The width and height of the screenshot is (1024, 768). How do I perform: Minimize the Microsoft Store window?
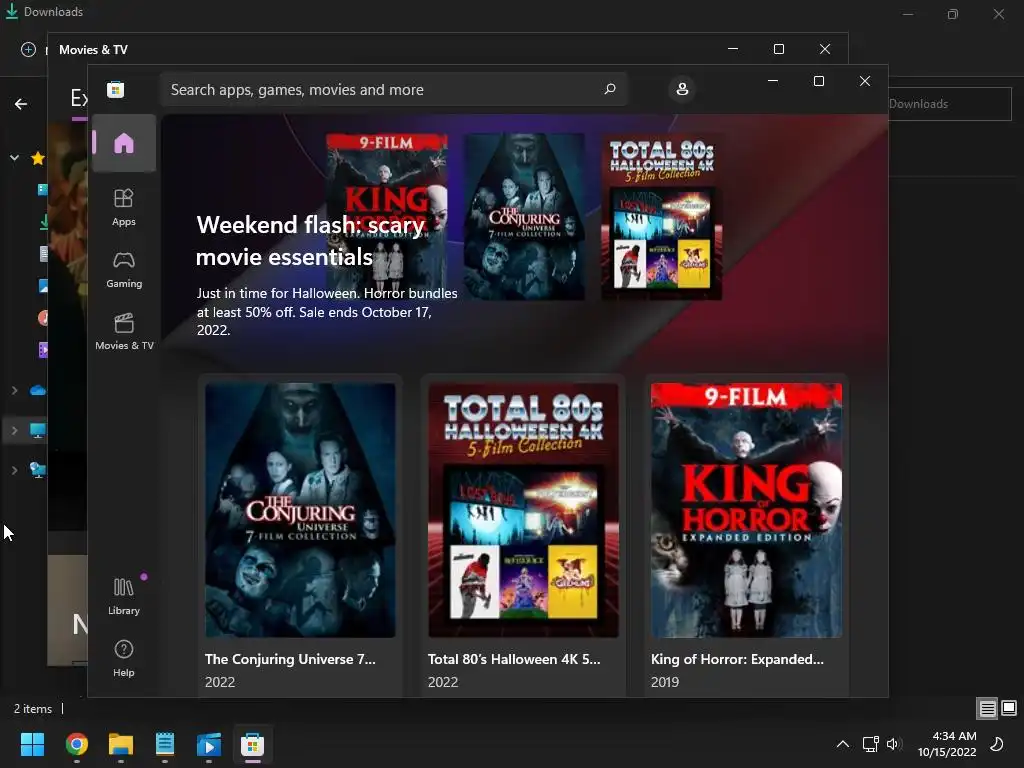click(773, 81)
